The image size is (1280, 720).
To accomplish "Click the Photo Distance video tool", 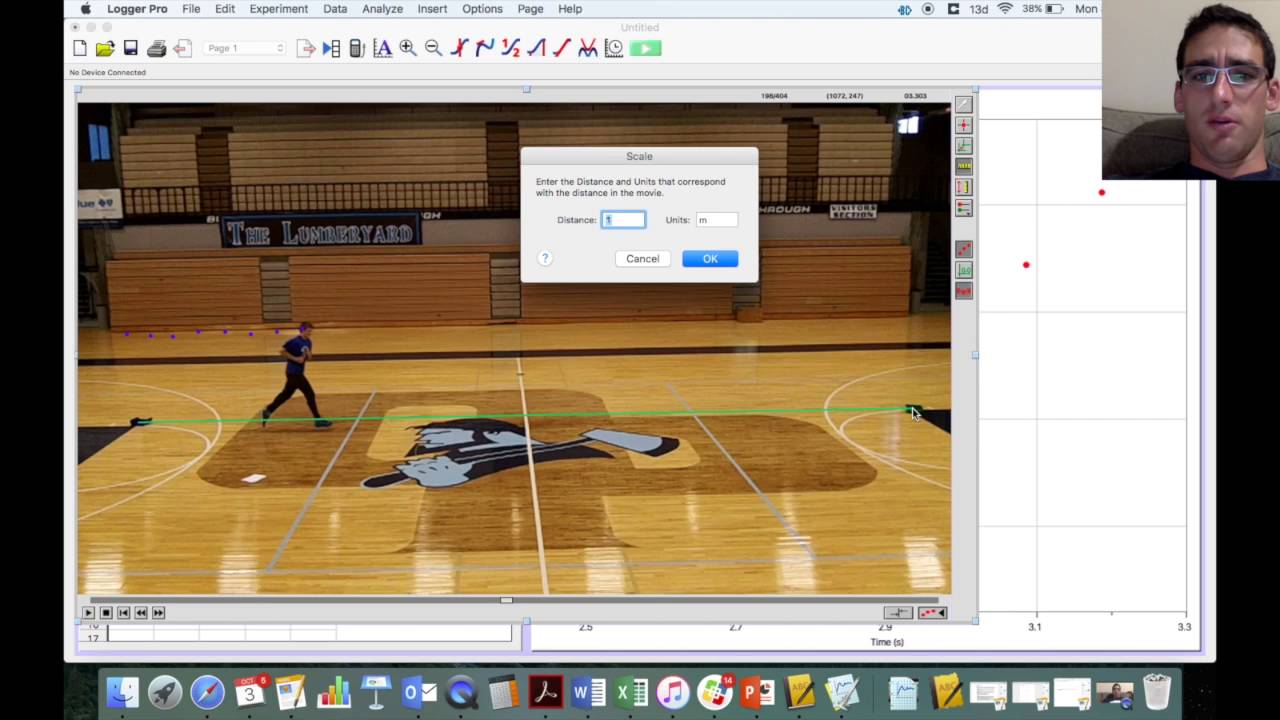I will 963,187.
